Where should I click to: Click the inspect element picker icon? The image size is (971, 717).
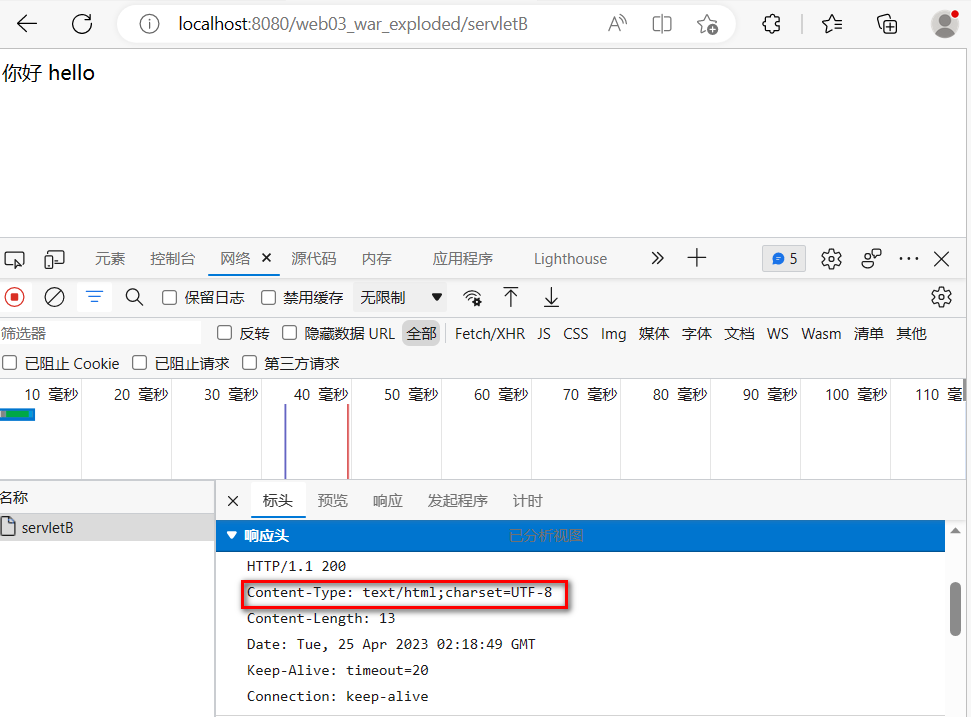click(x=14, y=259)
